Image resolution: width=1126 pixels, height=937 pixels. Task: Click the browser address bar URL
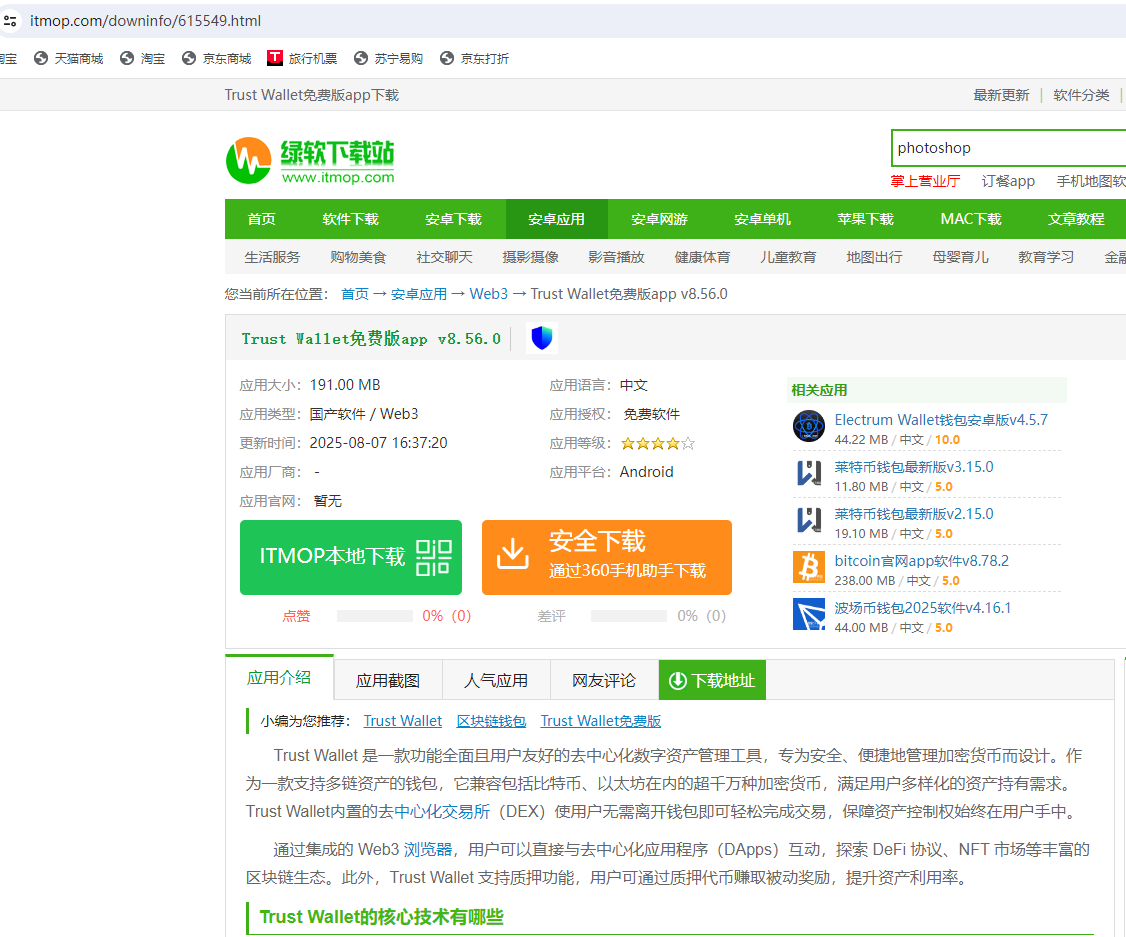146,21
